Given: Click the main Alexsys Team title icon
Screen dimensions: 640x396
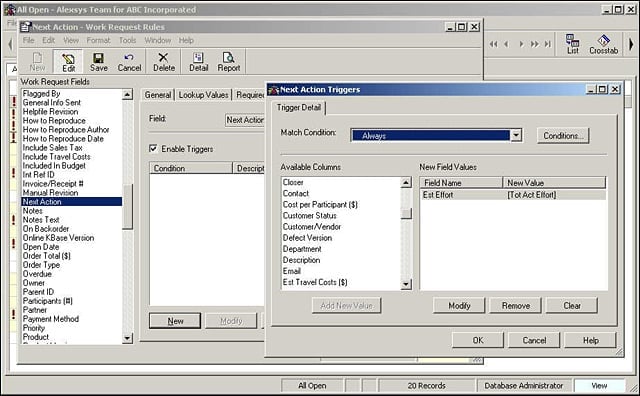Looking at the screenshot, I should click(10, 9).
